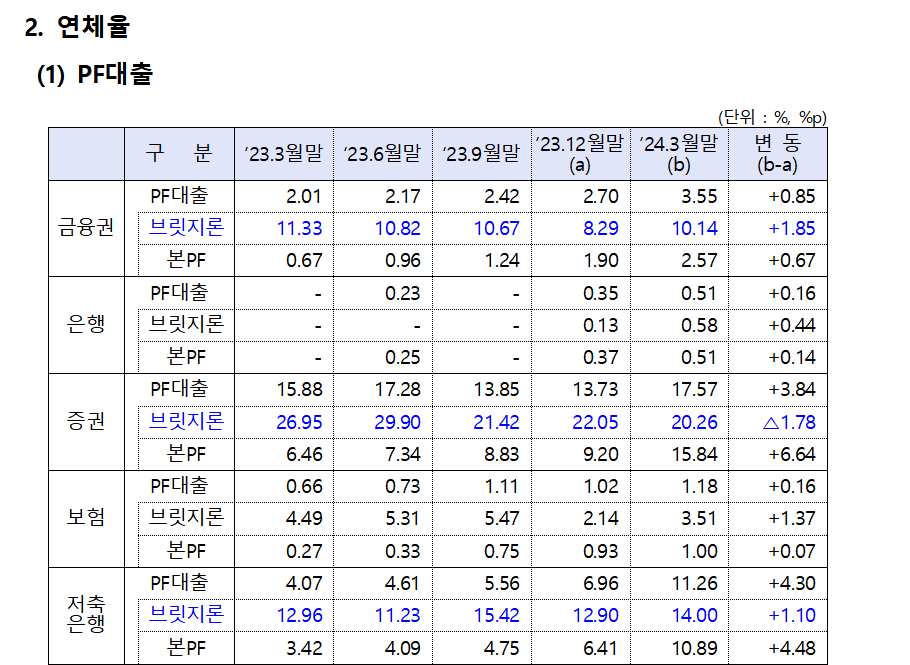Select the +6.64 change value cell

coord(791,454)
